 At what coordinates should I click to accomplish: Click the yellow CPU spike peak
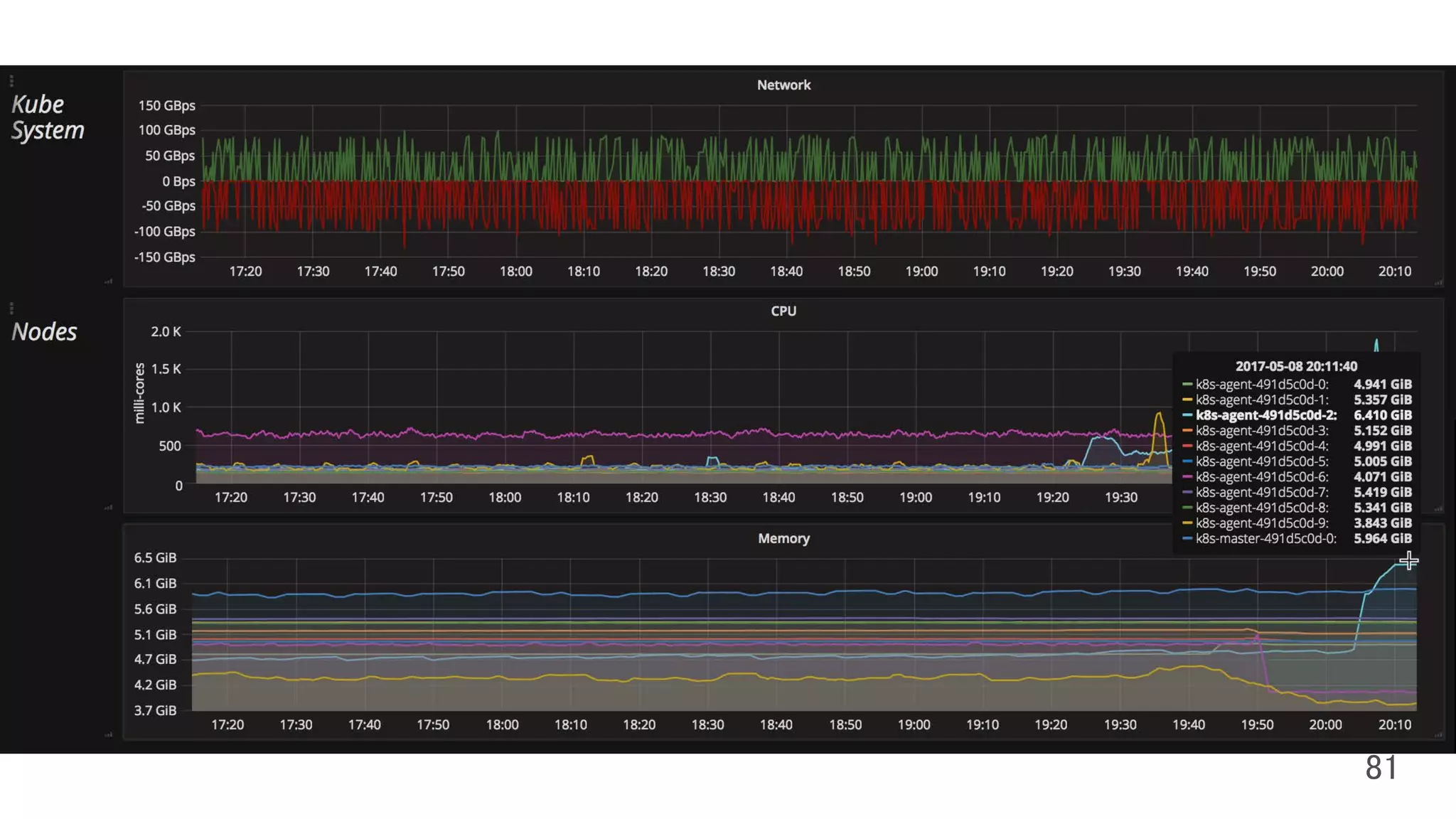point(1159,414)
